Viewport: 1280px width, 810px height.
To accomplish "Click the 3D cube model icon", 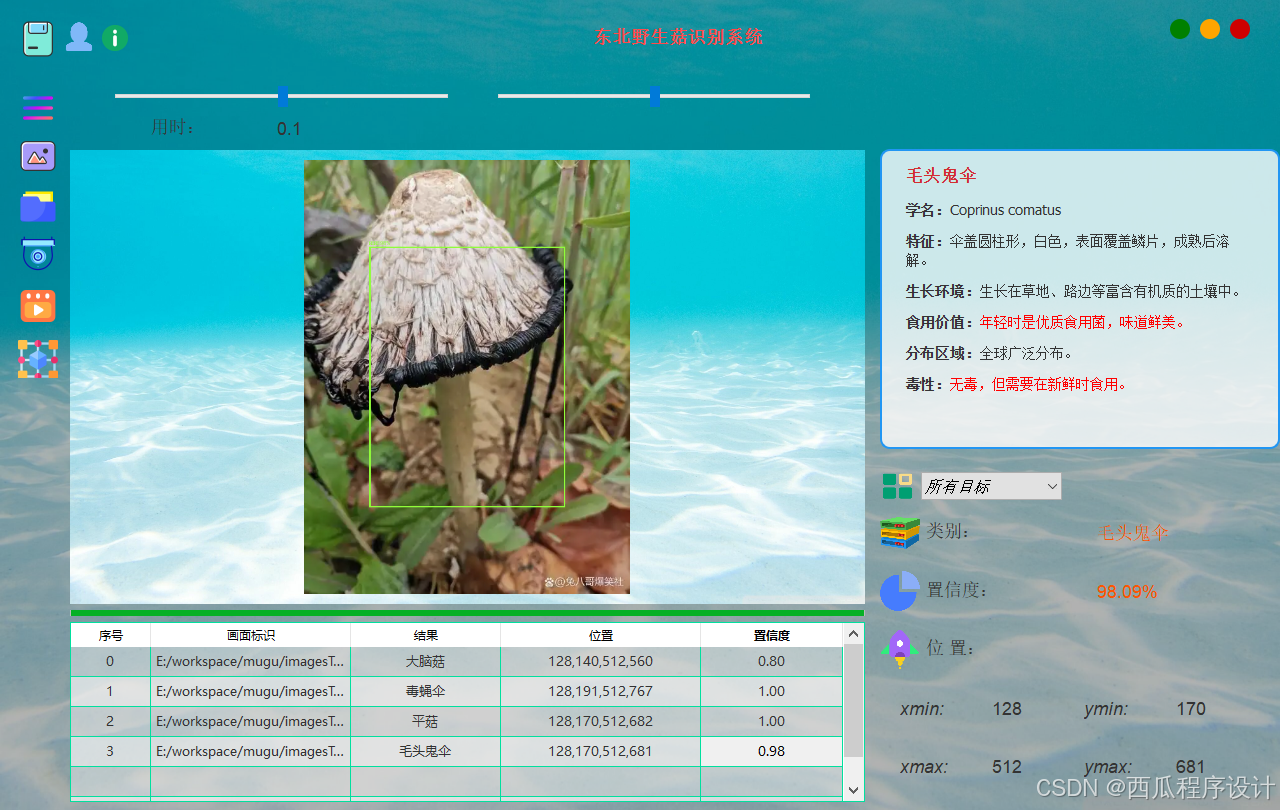I will click(x=38, y=359).
